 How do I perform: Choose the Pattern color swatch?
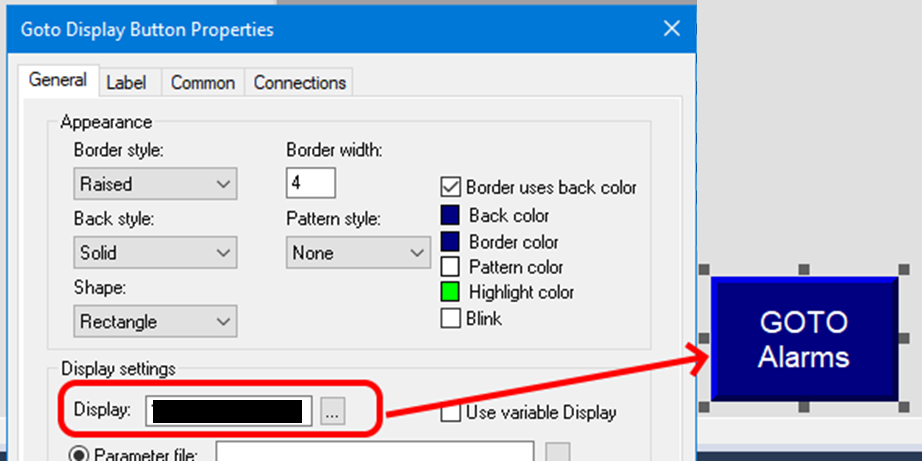pos(450,267)
